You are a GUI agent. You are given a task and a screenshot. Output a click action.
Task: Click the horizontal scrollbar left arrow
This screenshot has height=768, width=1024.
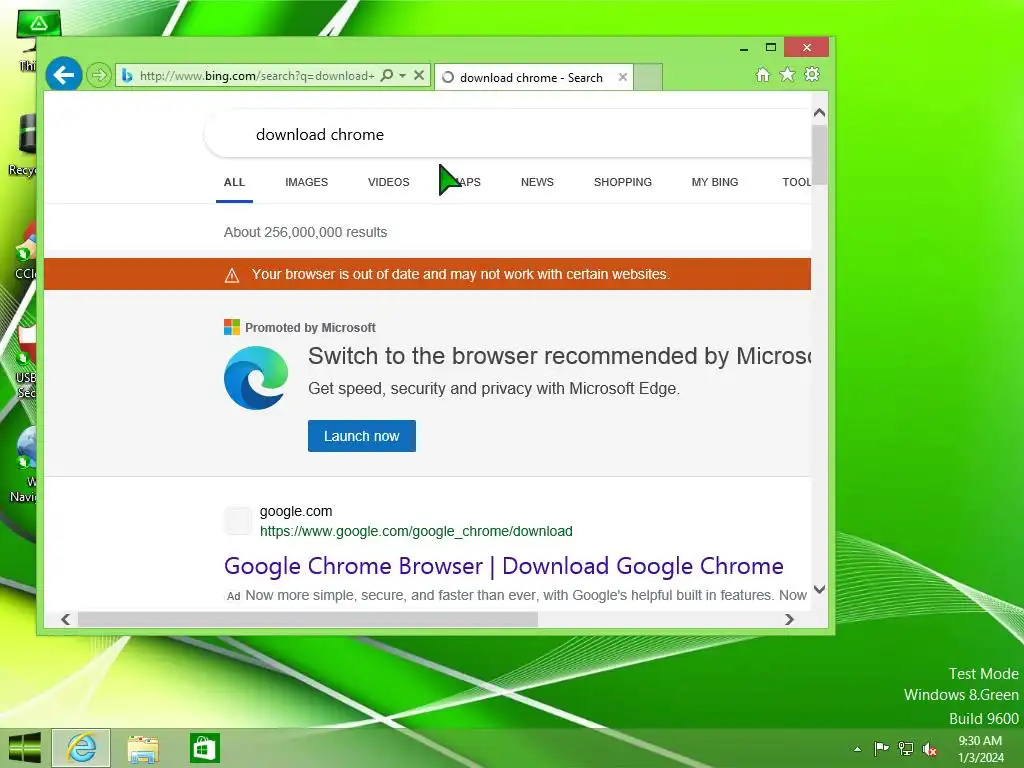coord(65,619)
